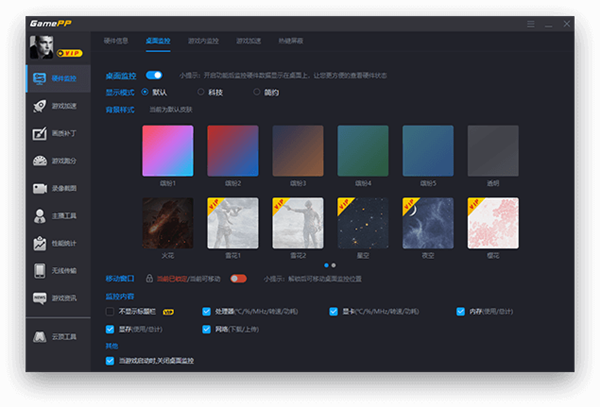Toggle the red move-window lock switch
This screenshot has height=407, width=600.
pyautogui.click(x=238, y=278)
